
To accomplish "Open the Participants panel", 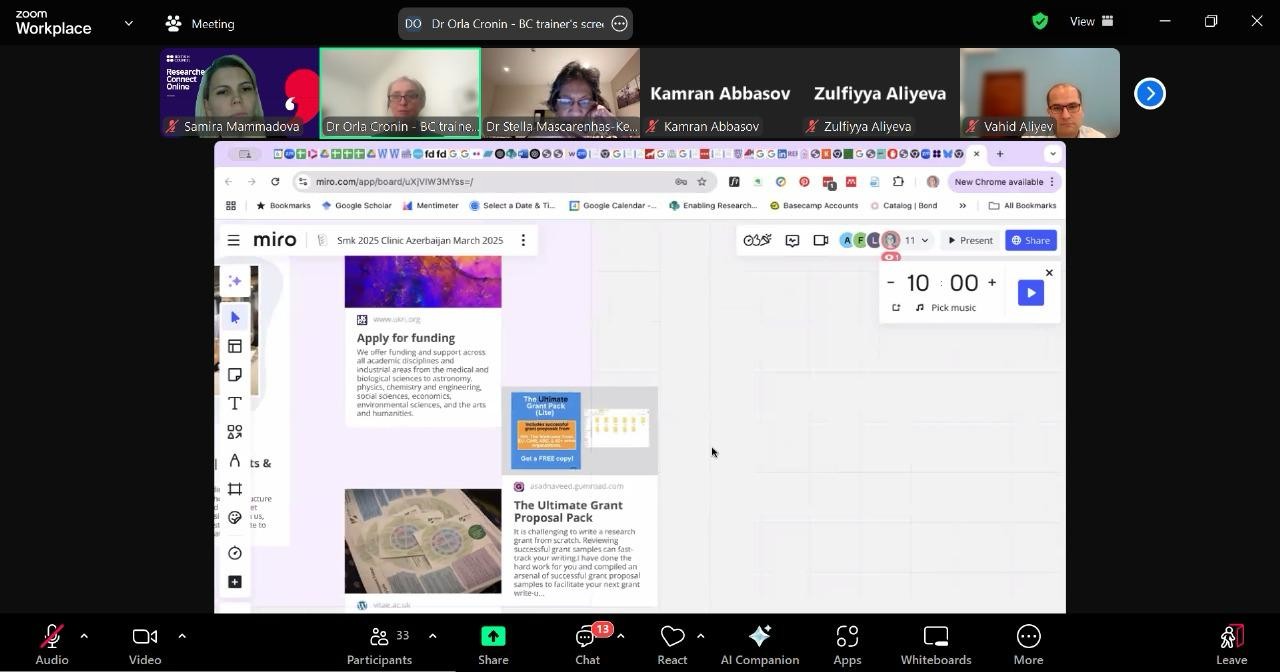I will click(379, 644).
